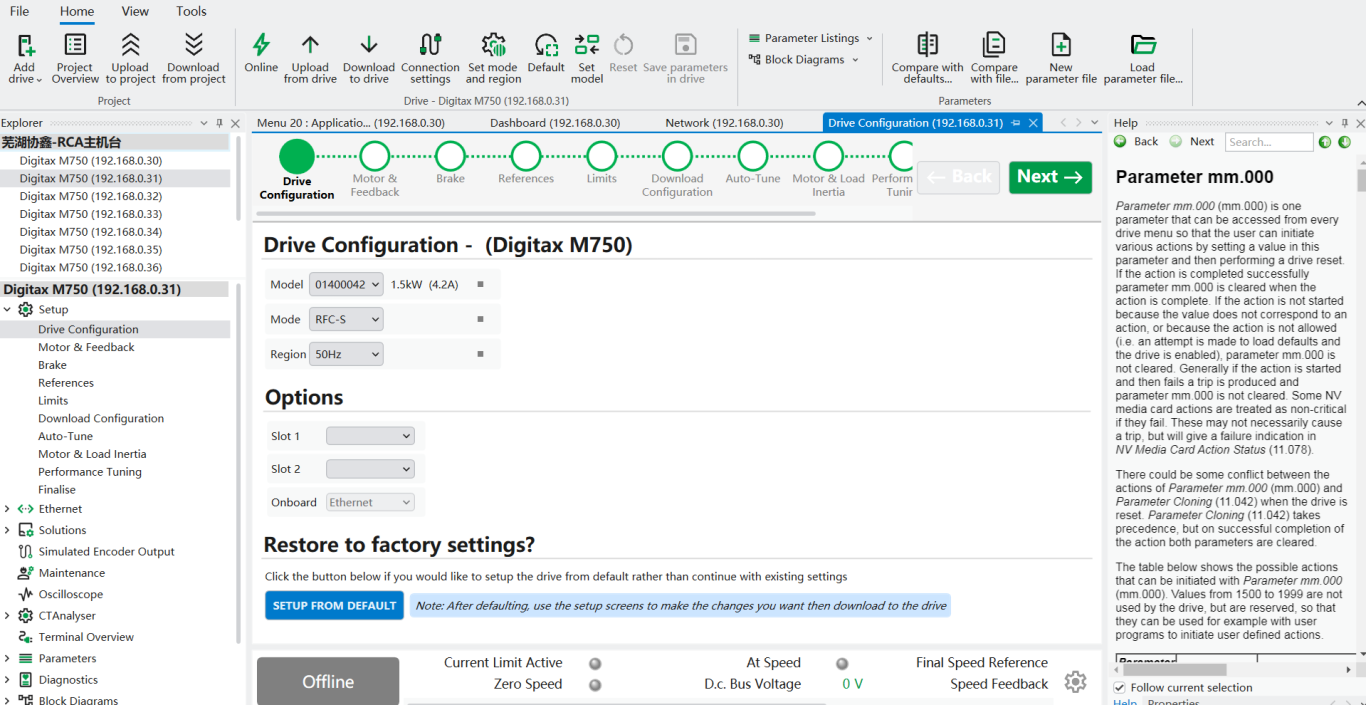Open the Region 50Hz dropdown
1366x705 pixels.
click(x=346, y=354)
